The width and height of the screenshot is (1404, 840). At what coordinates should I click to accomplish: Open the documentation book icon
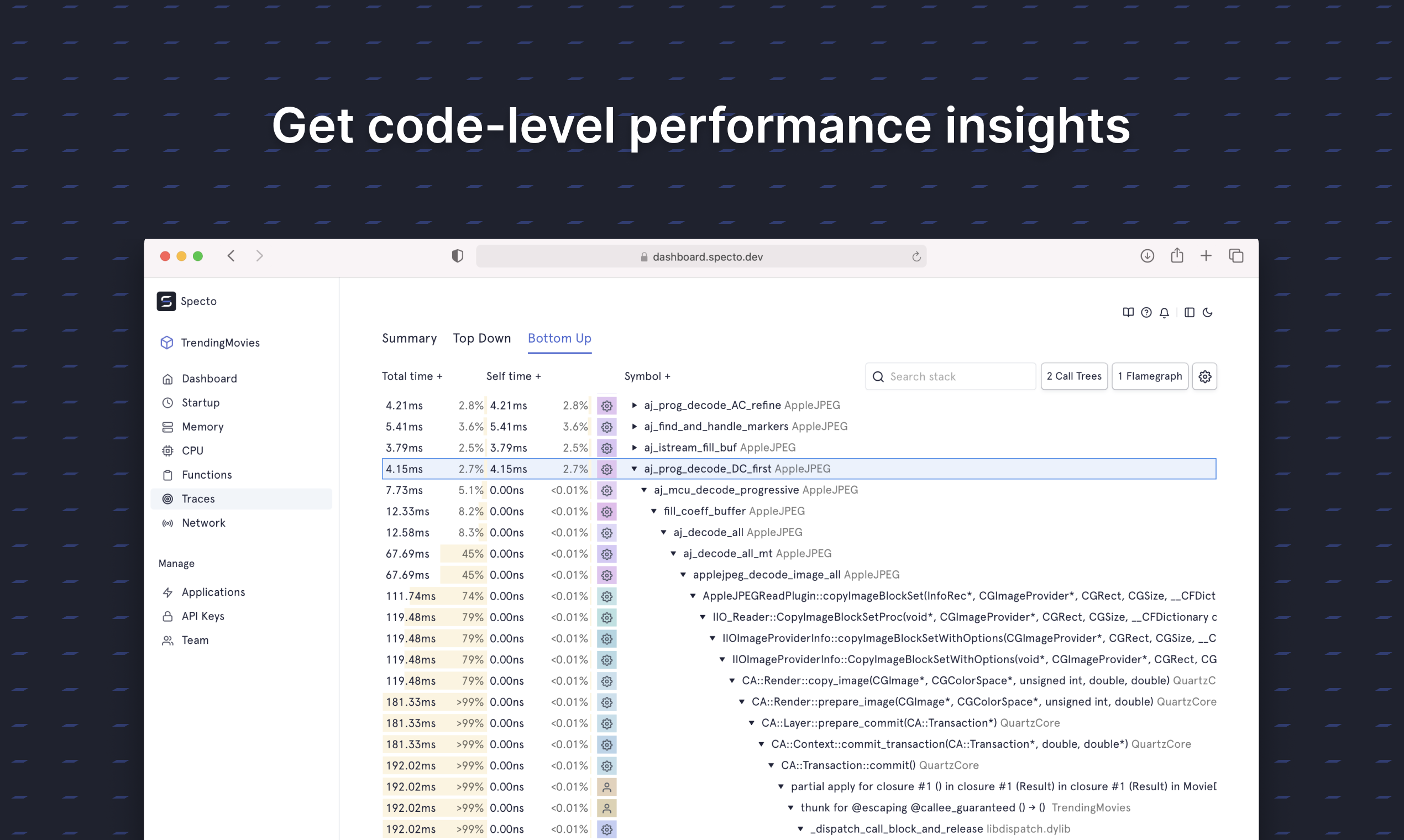click(1128, 312)
